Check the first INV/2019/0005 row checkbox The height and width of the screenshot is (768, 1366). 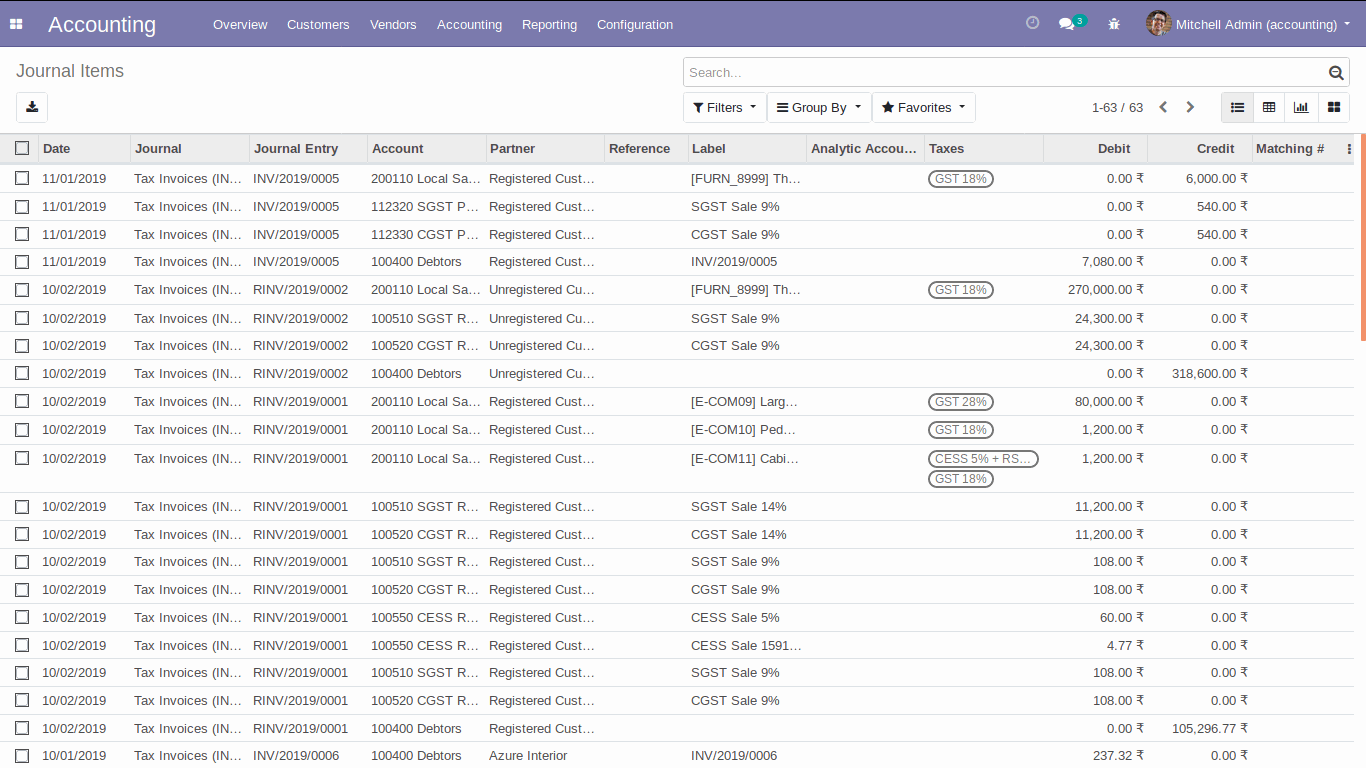tap(22, 178)
